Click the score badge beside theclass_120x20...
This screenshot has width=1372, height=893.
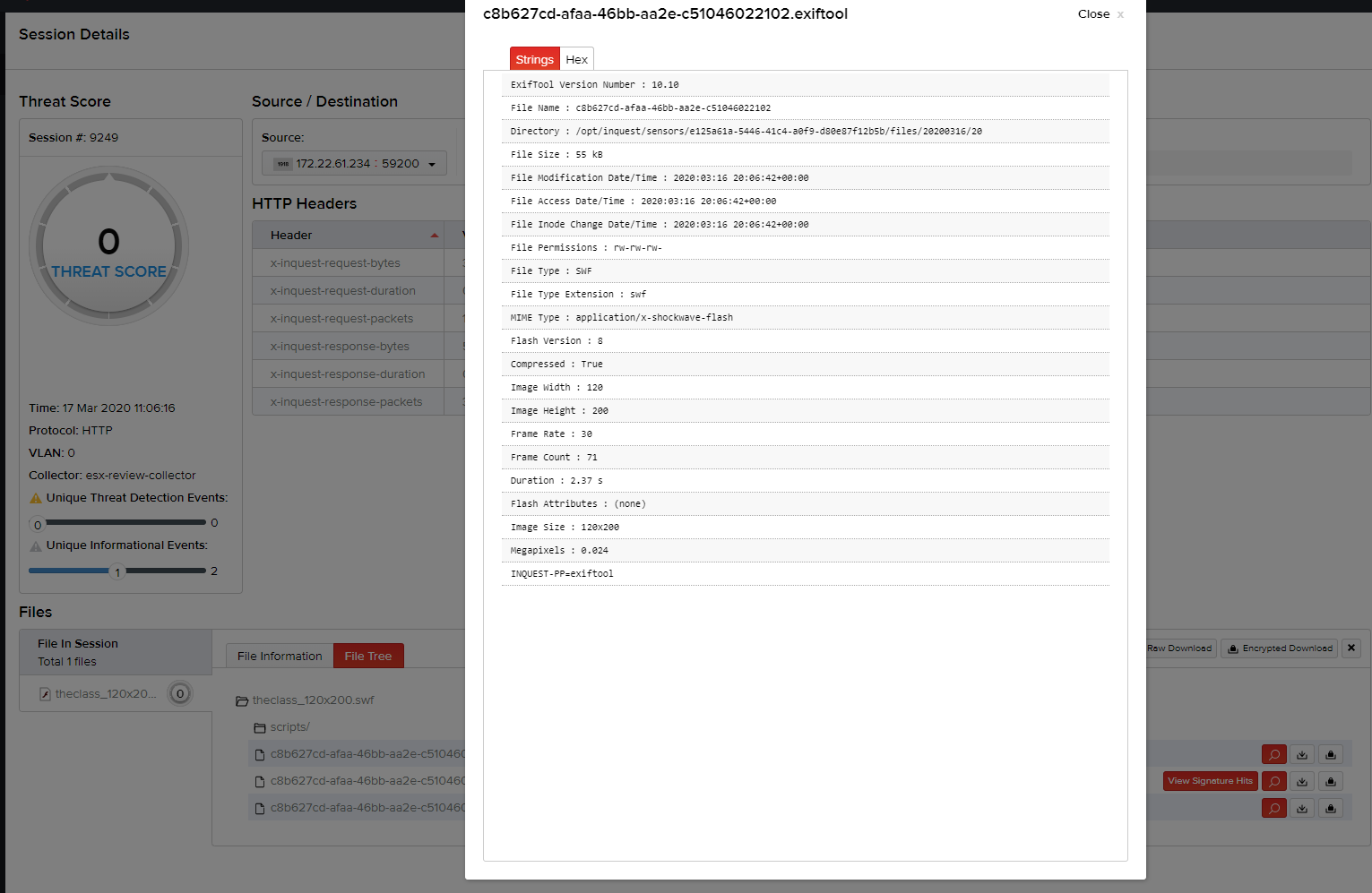180,693
